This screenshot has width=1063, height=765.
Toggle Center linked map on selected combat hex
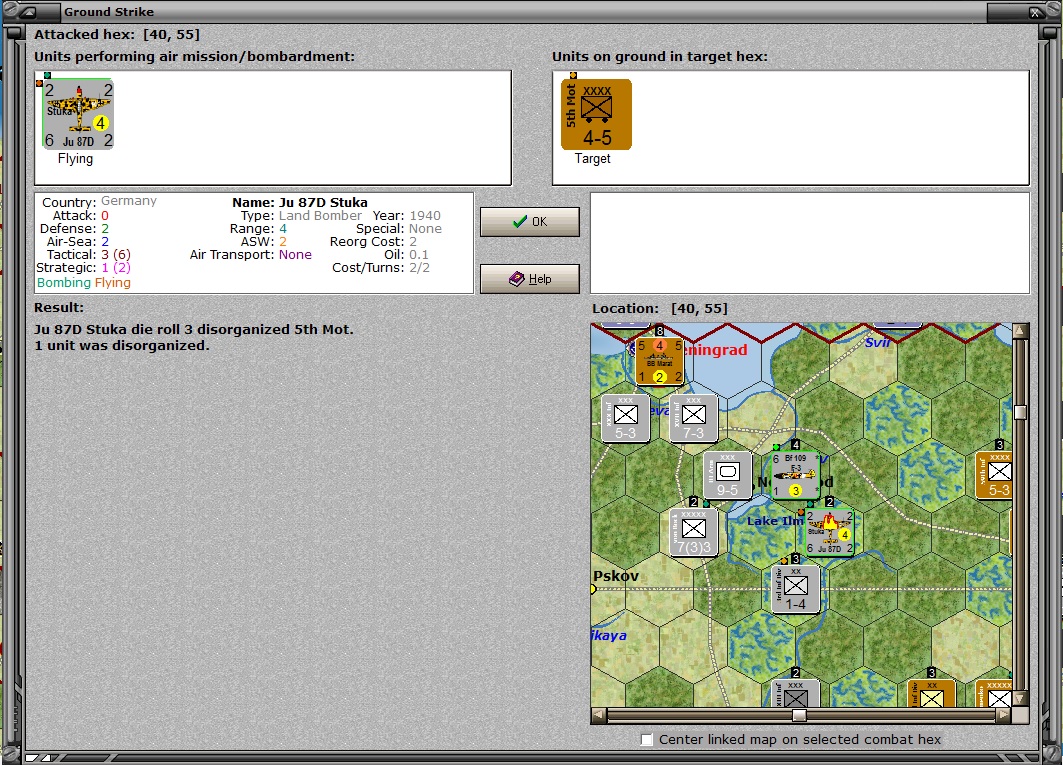(647, 739)
